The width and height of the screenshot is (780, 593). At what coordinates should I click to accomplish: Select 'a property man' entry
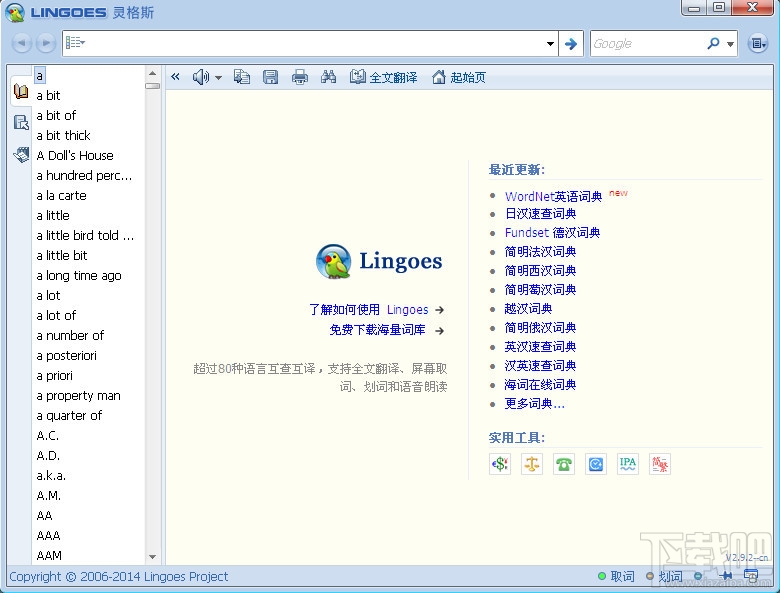[x=78, y=395]
